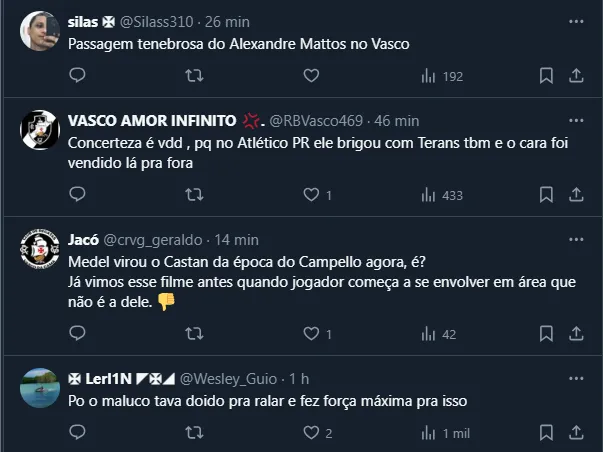603x452 pixels.
Task: Reply to silas's tweet
Action: (78, 75)
